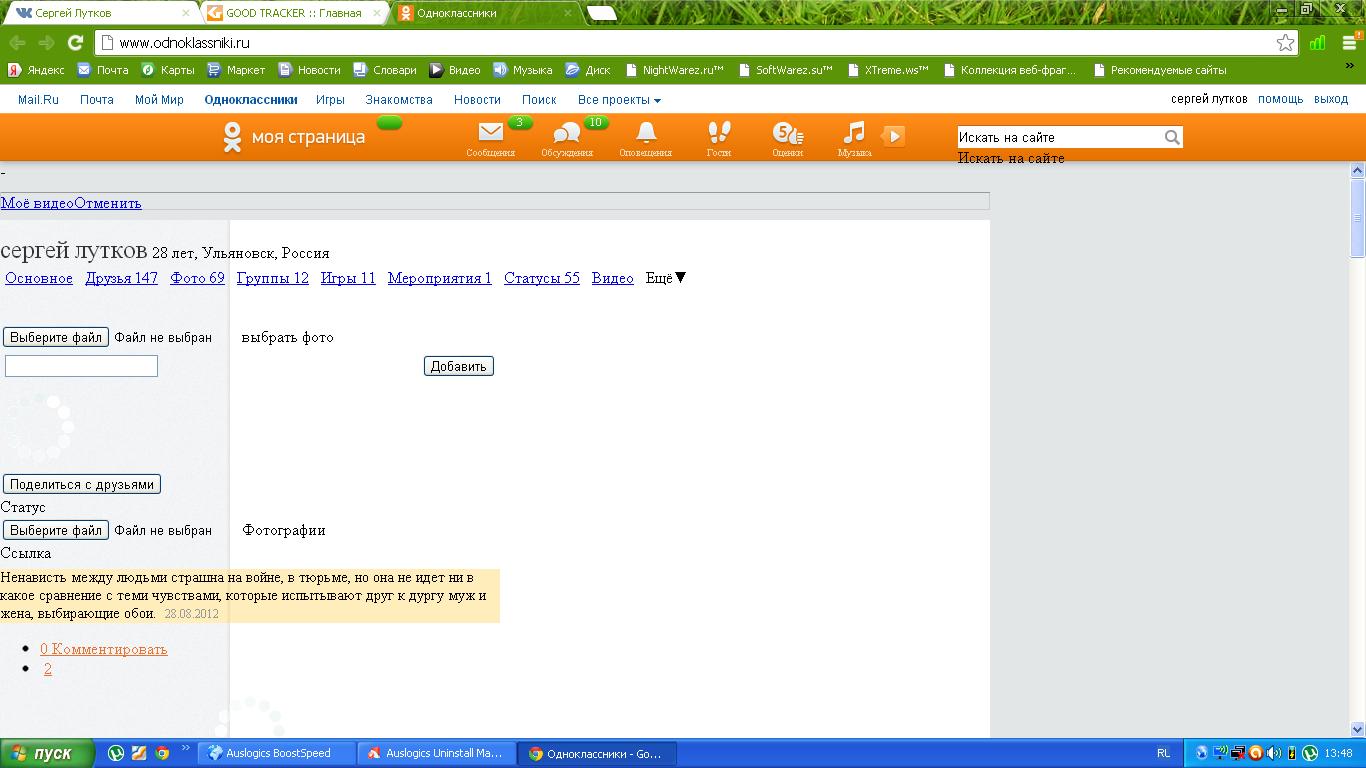The height and width of the screenshot is (768, 1366).
Task: Open the Музыка note icon
Action: [853, 133]
